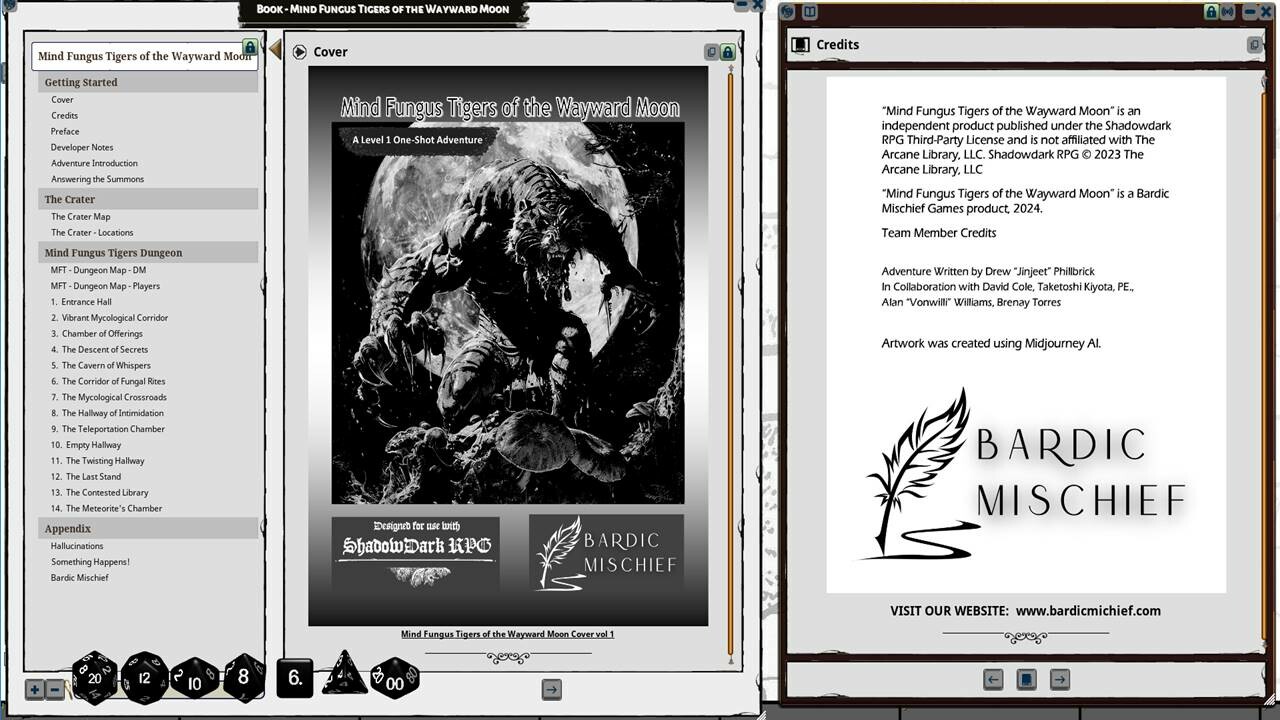The image size is (1280, 720).
Task: Pick the d12 die
Action: (x=145, y=678)
